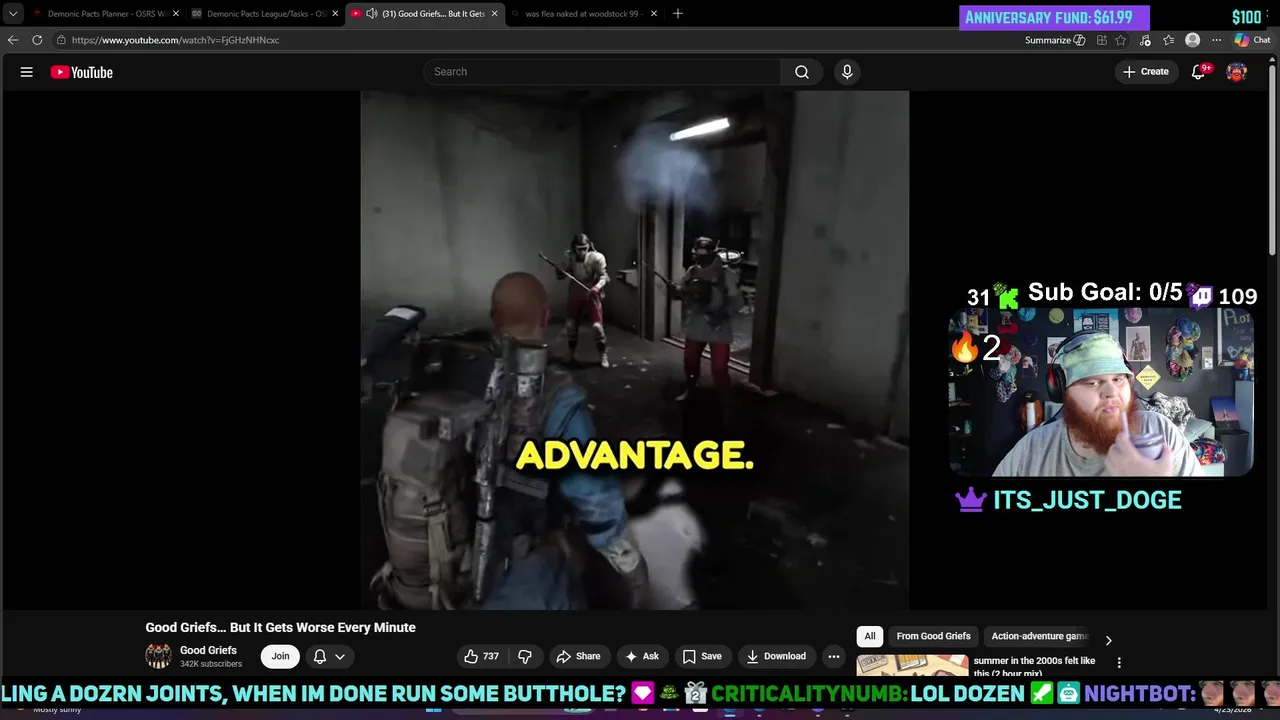Image resolution: width=1280 pixels, height=720 pixels.
Task: Click the search magnifier button
Action: click(802, 72)
